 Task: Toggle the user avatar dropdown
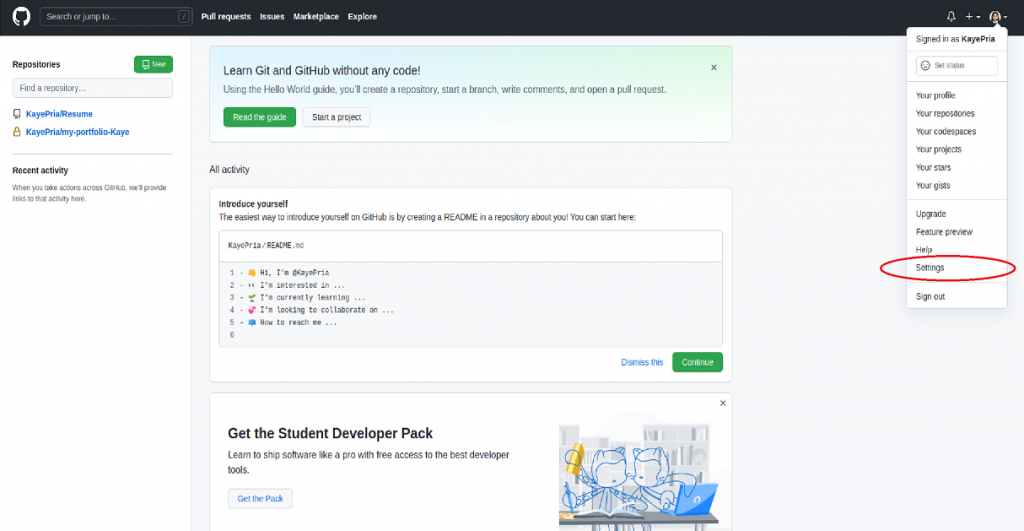(x=997, y=17)
